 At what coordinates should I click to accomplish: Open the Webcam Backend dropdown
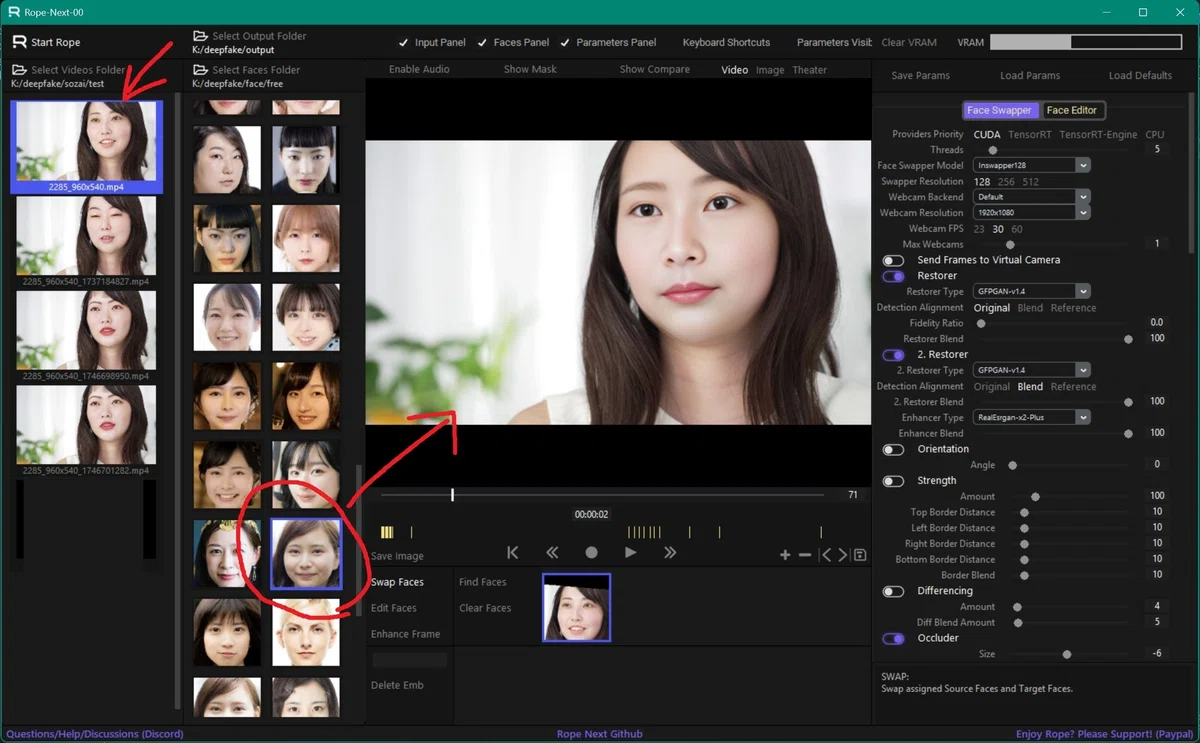pyautogui.click(x=1031, y=197)
